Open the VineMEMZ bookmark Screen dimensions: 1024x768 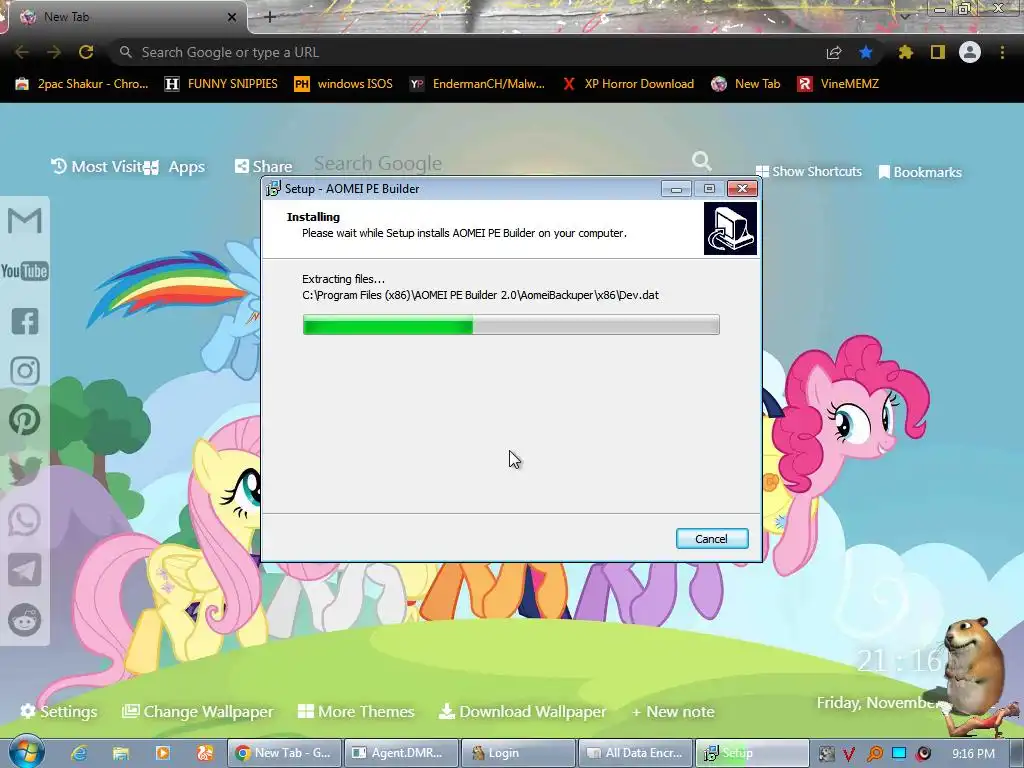838,84
